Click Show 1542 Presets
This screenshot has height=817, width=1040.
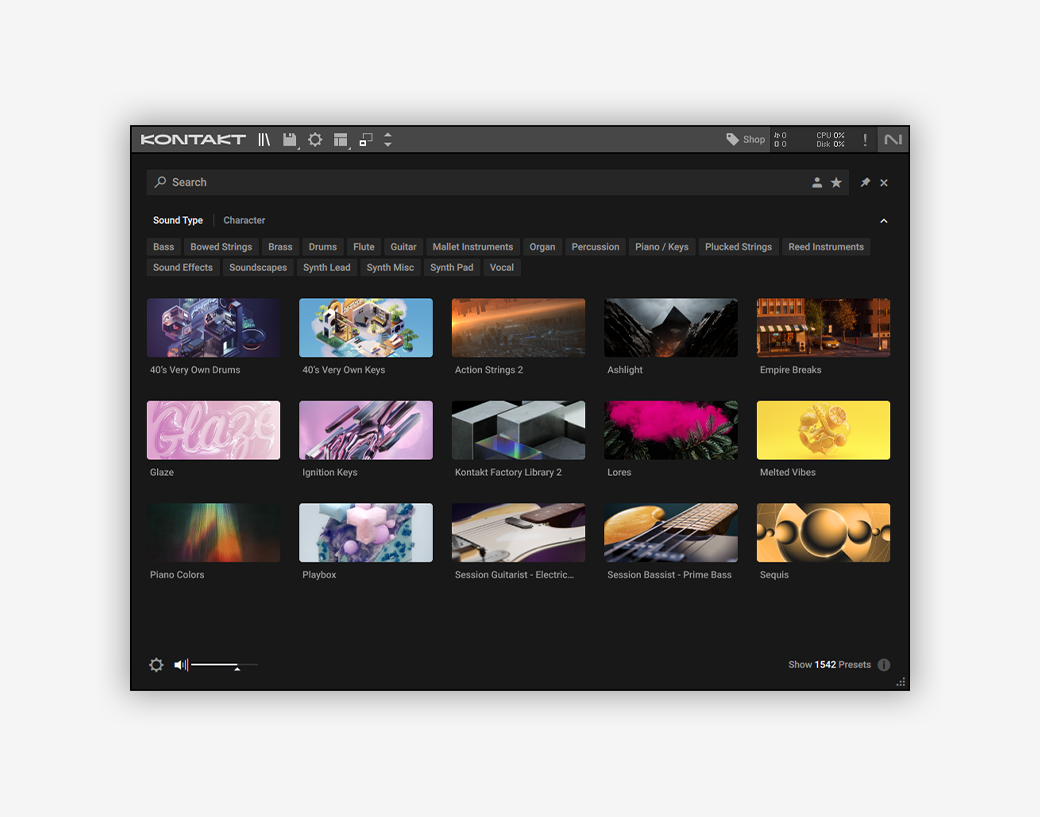point(829,664)
